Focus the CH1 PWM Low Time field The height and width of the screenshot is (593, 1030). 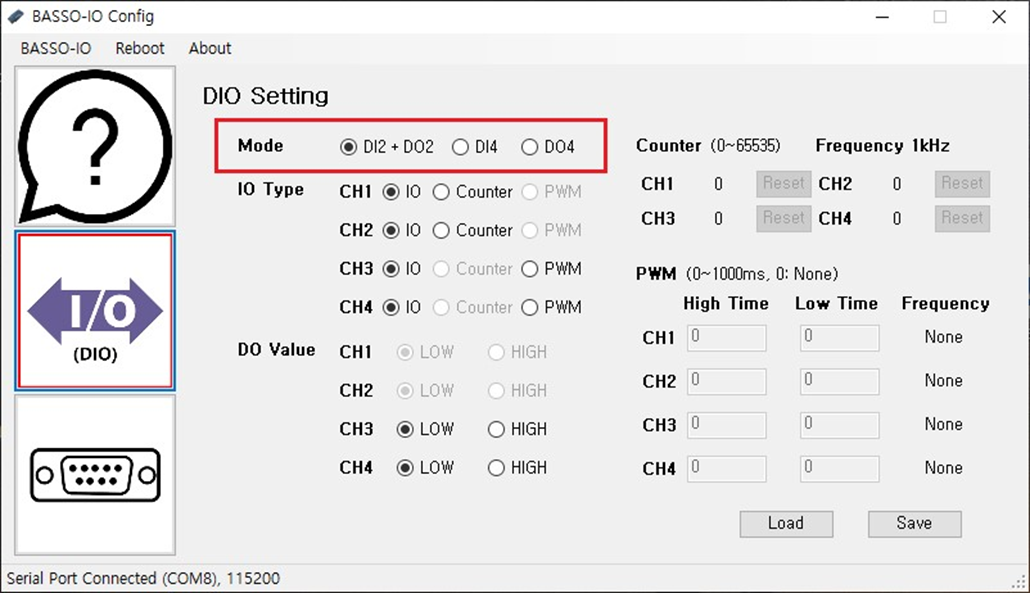pos(840,338)
